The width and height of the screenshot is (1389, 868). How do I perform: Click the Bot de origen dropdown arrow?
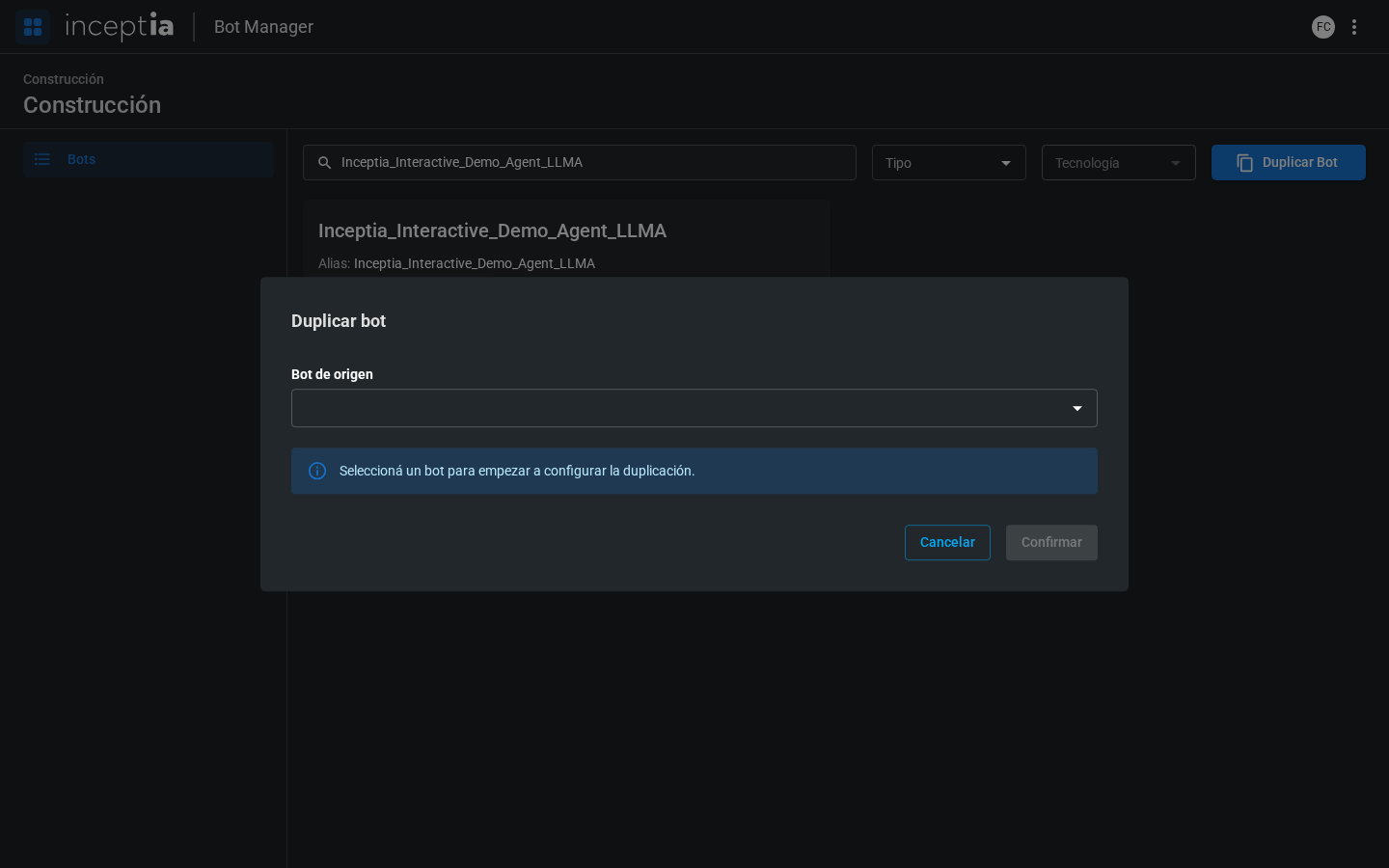point(1077,409)
